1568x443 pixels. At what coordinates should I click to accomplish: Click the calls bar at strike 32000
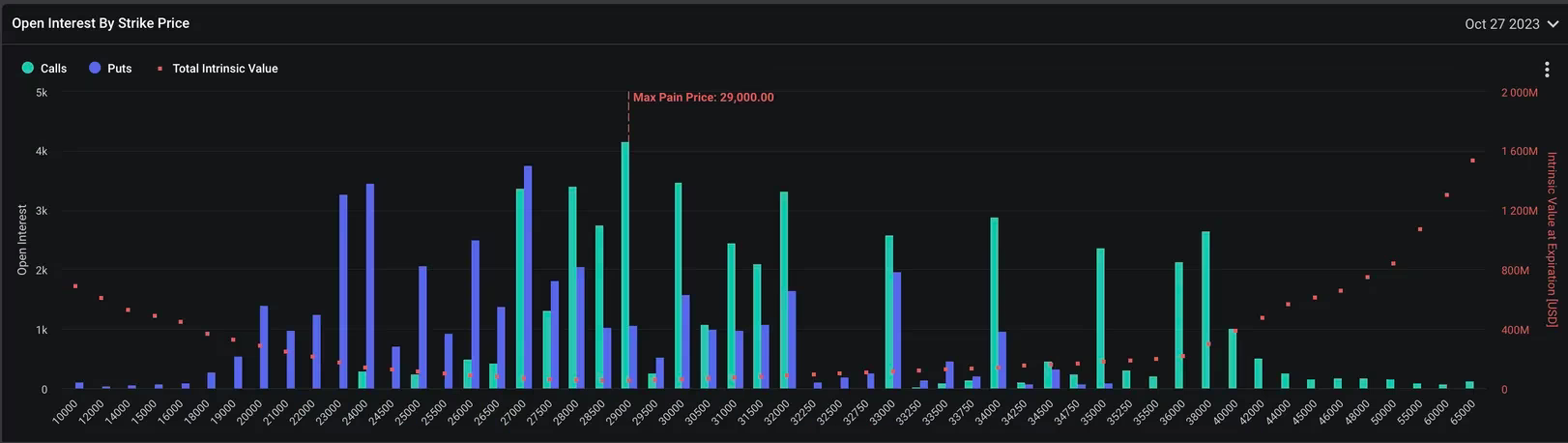tap(784, 290)
